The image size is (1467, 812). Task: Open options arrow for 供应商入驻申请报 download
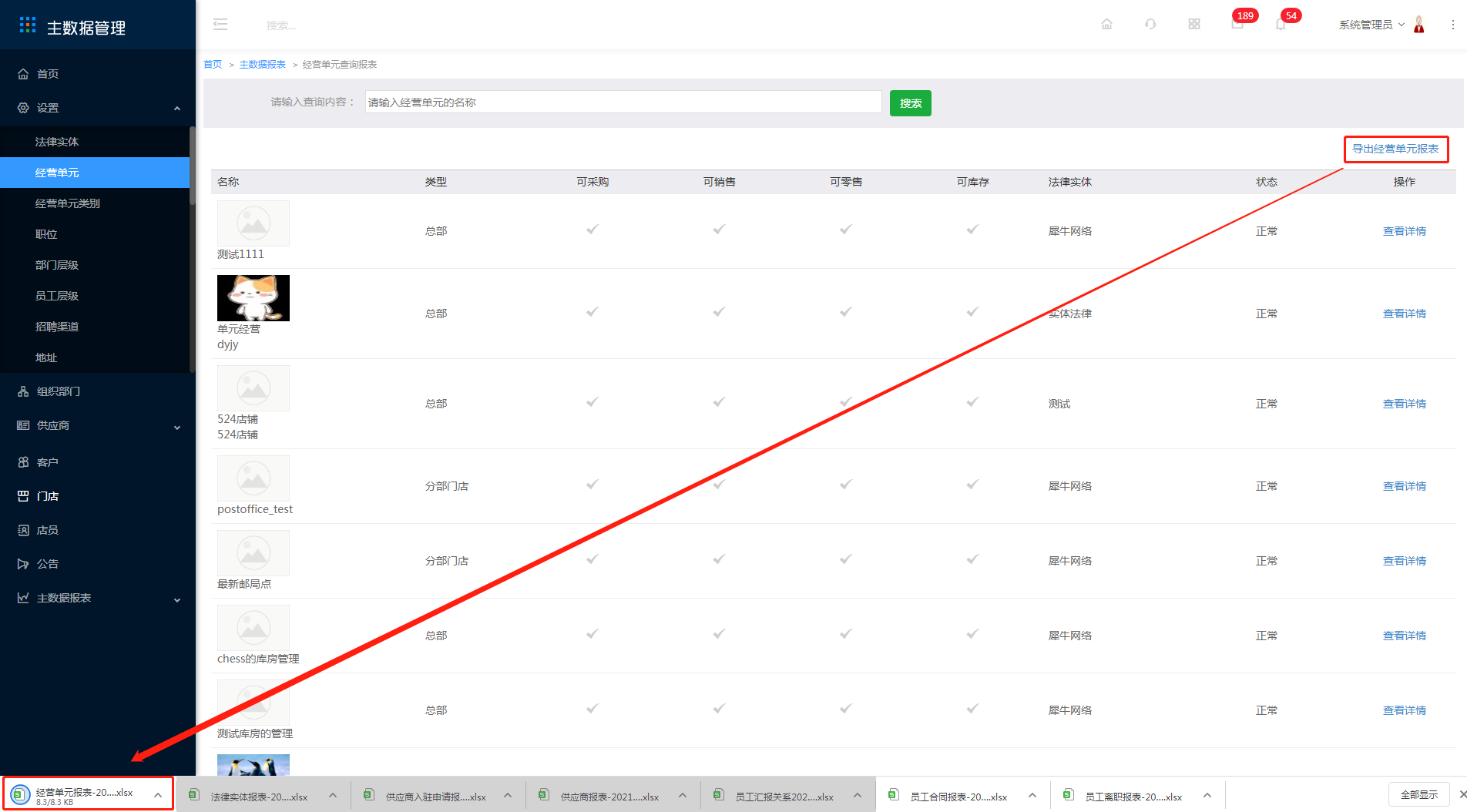coord(508,795)
